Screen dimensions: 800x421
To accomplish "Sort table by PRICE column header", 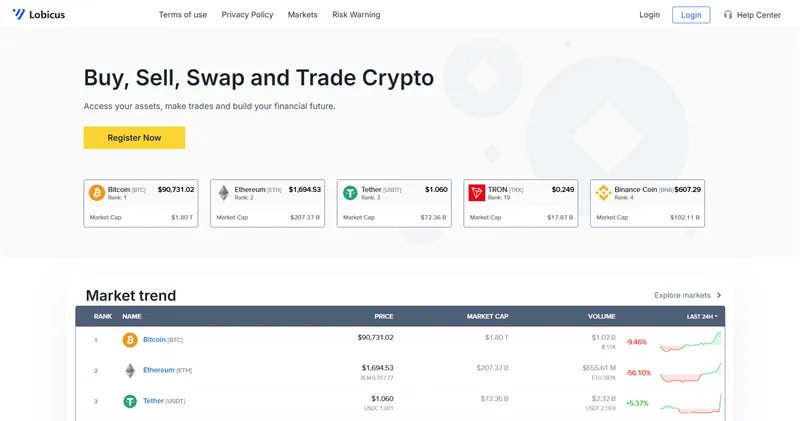I will click(384, 316).
